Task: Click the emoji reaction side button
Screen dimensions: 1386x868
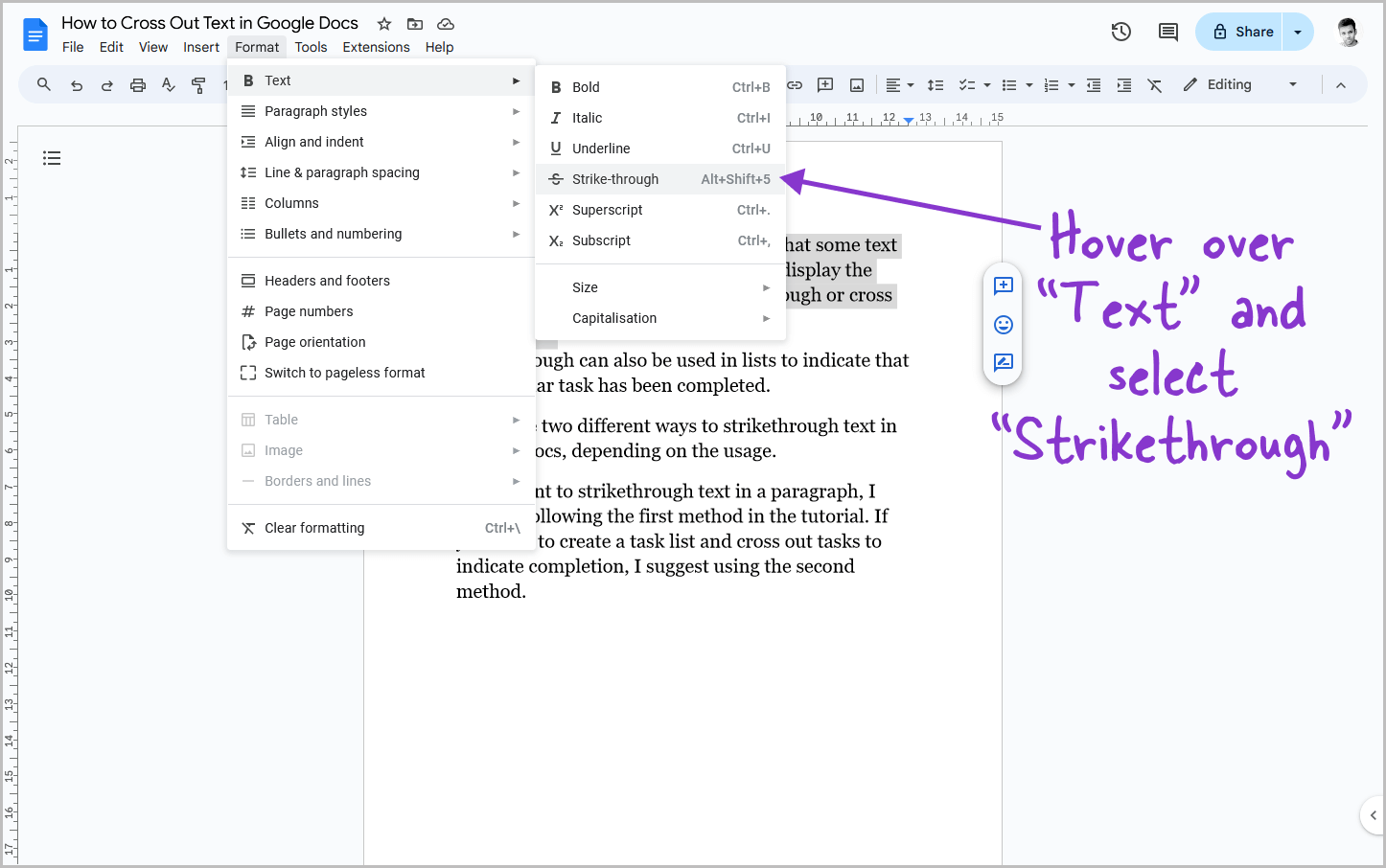Action: click(x=1004, y=325)
